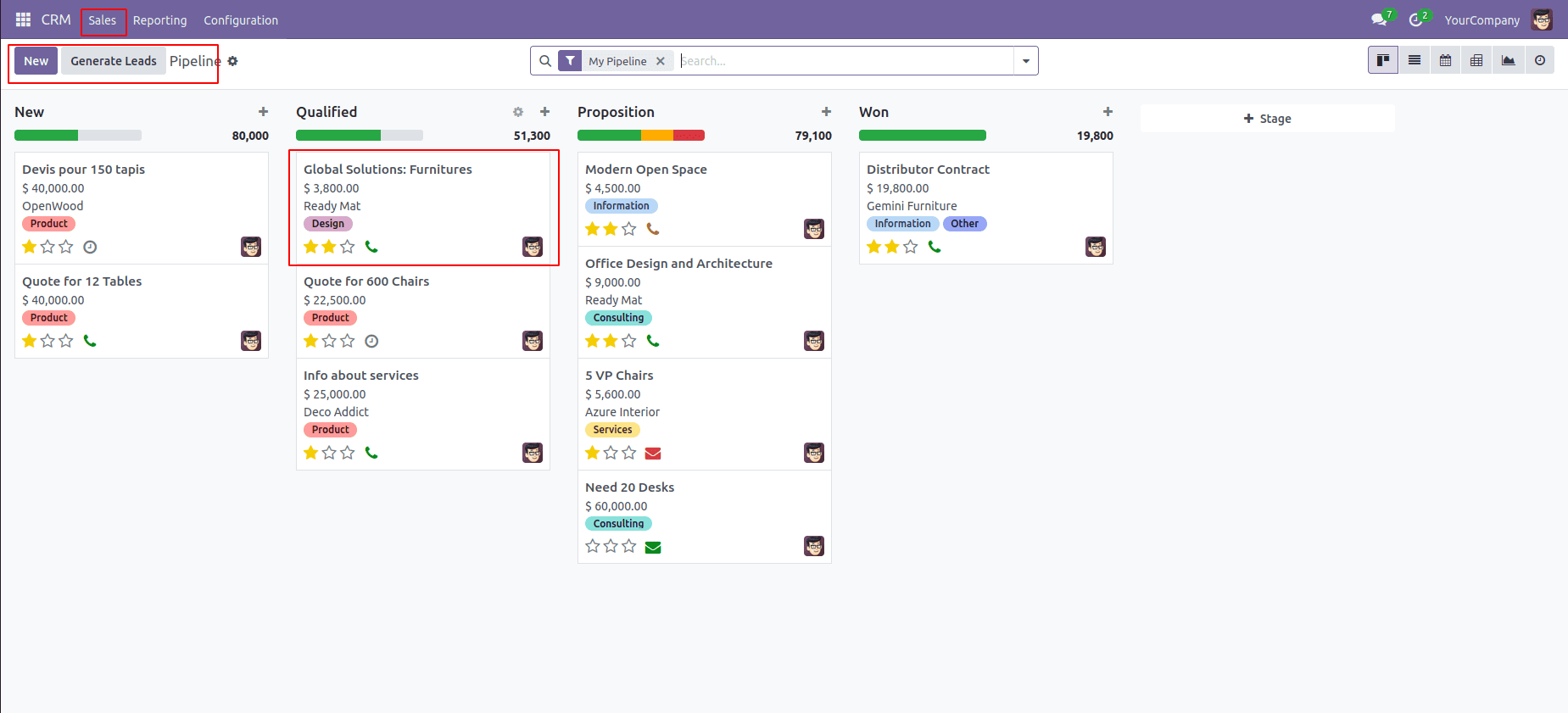The height and width of the screenshot is (713, 1568).
Task: Set third star on Distributor Contract
Action: [911, 247]
